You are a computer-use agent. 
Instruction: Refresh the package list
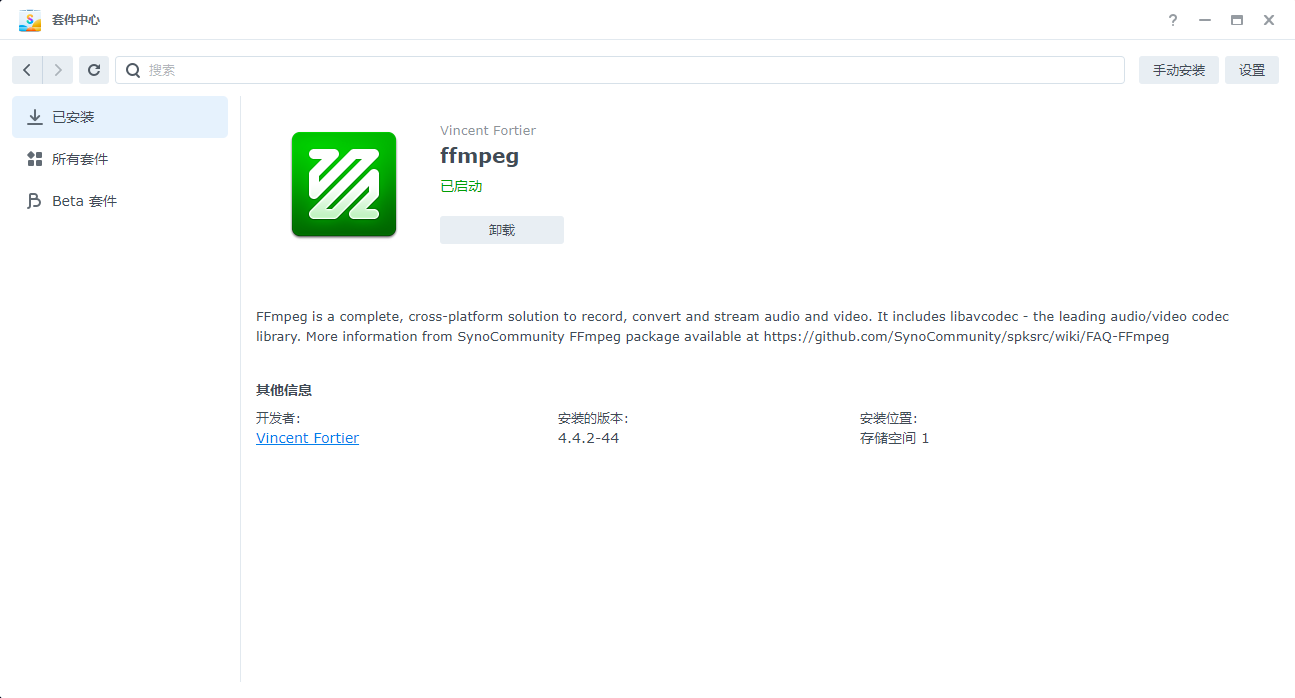point(94,70)
